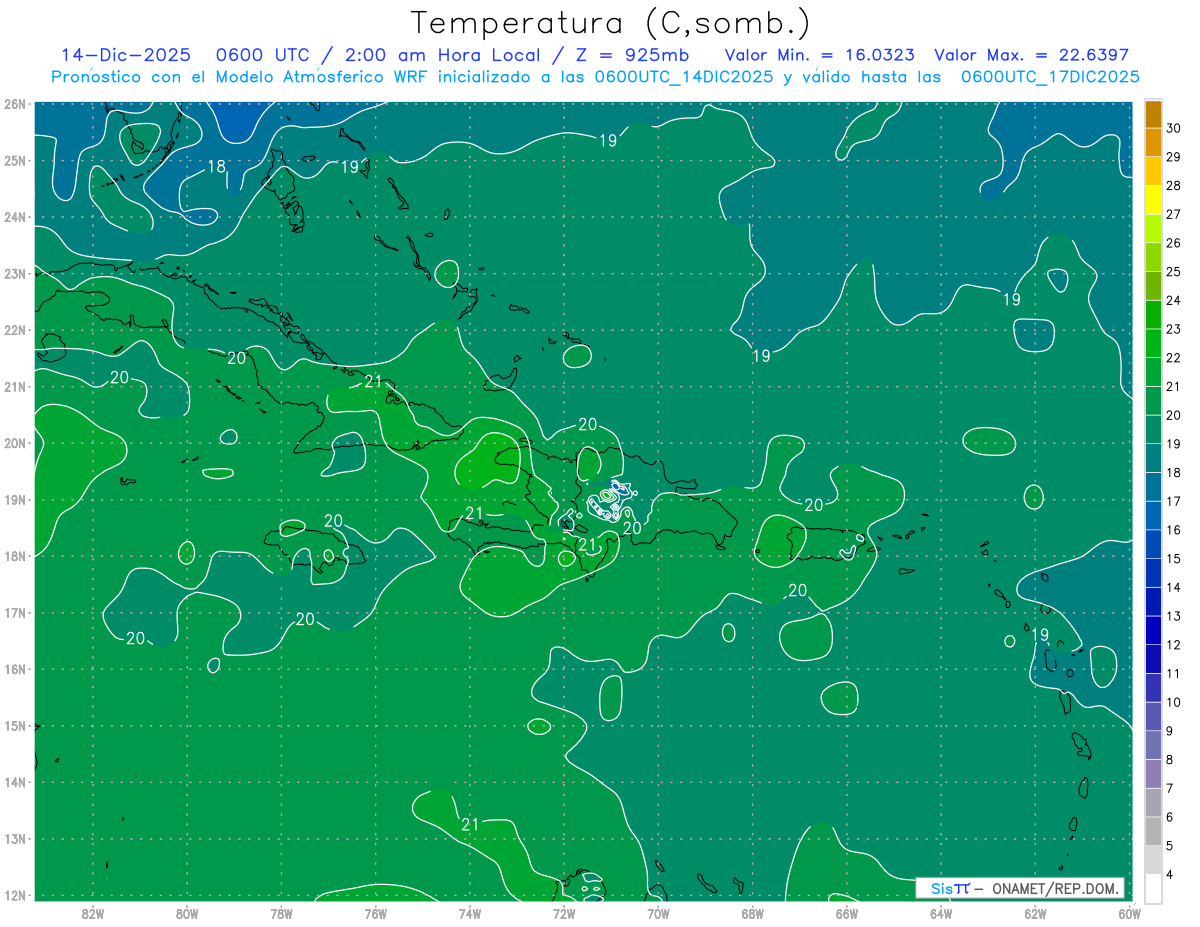Select the "Valor Min. = 16.0323" text
Screen dimensions: 1200x927
(x=819, y=55)
